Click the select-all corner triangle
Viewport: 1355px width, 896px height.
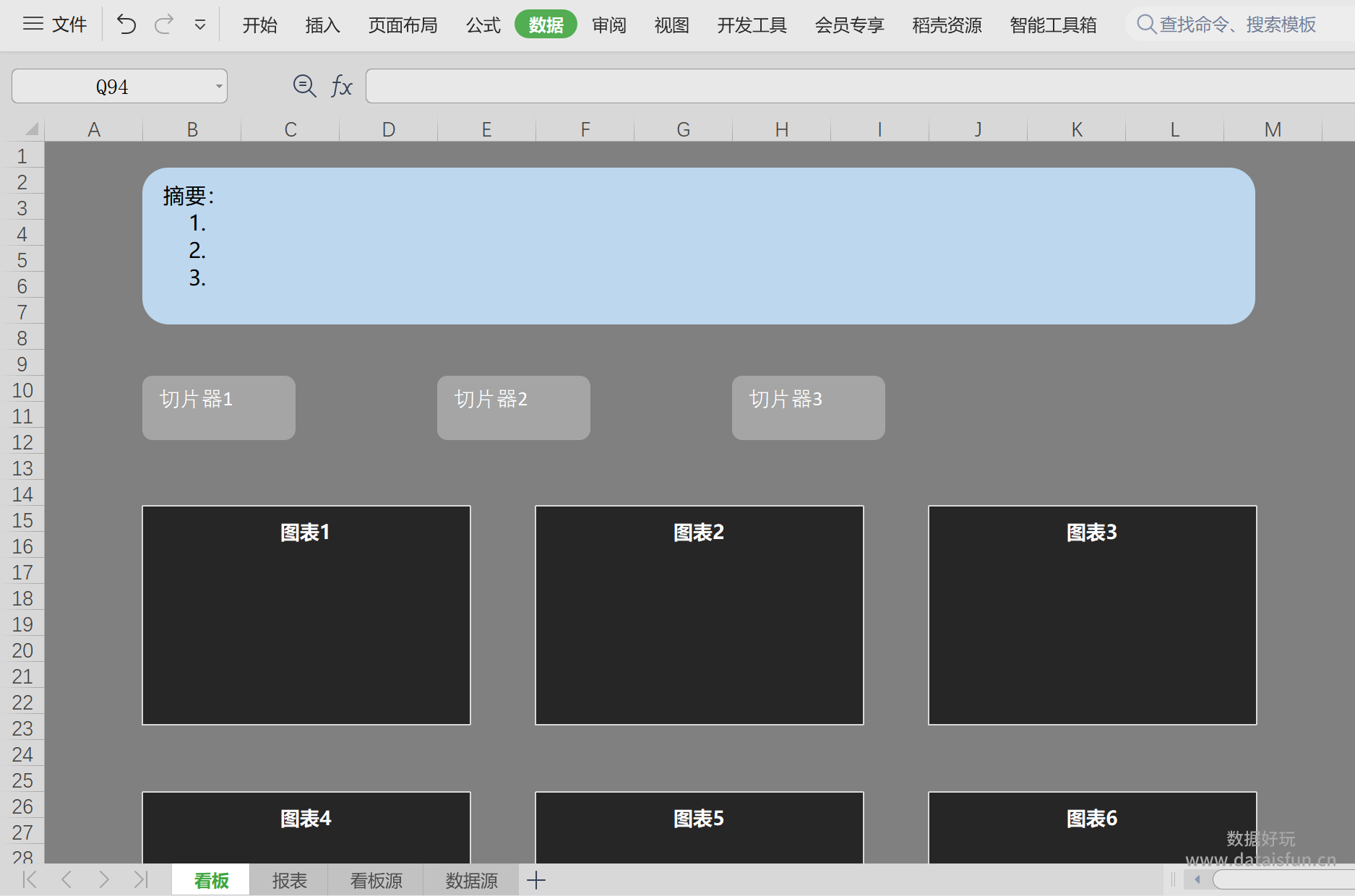coord(30,129)
